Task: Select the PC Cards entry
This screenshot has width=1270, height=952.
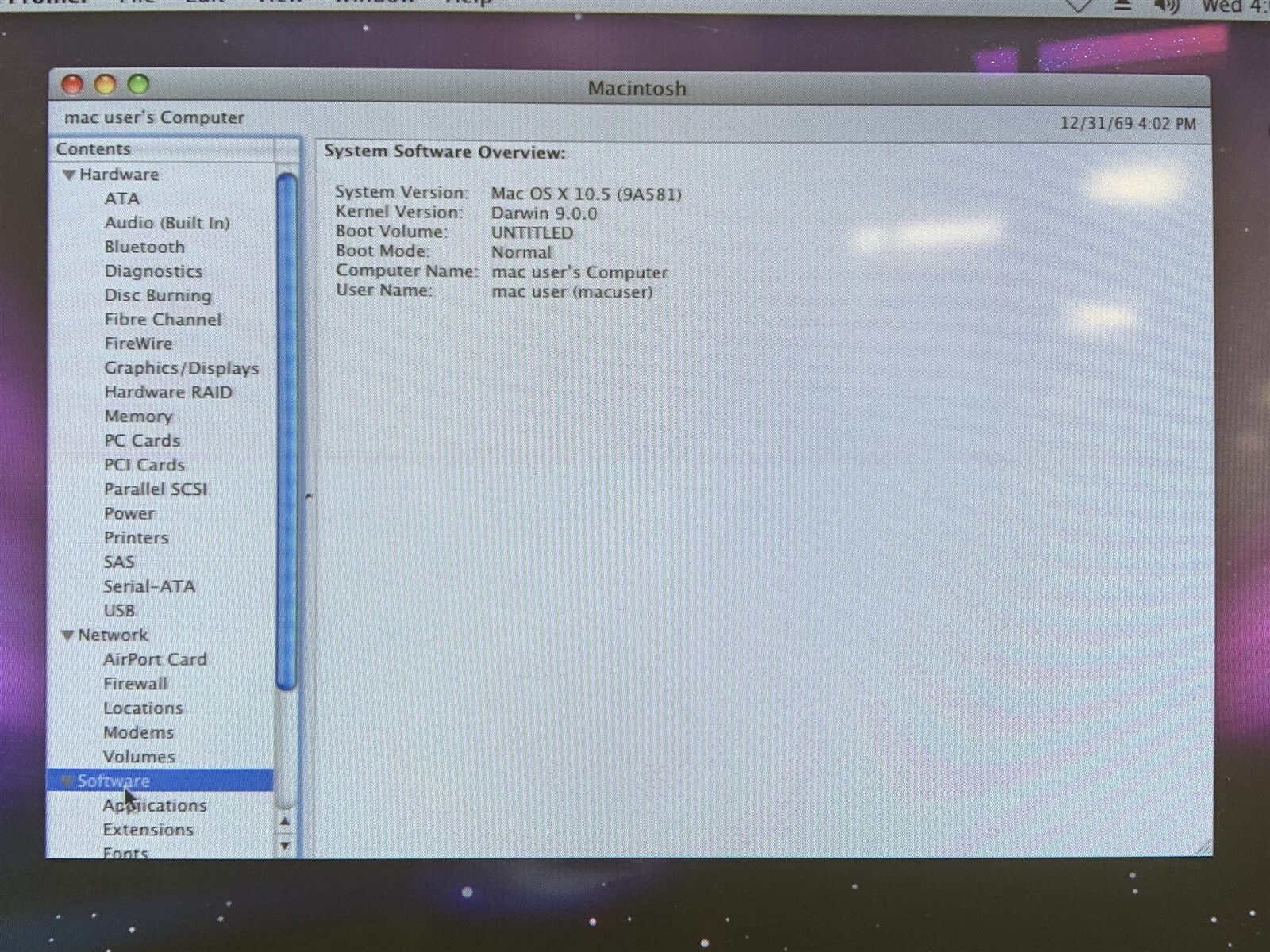Action: (x=142, y=440)
